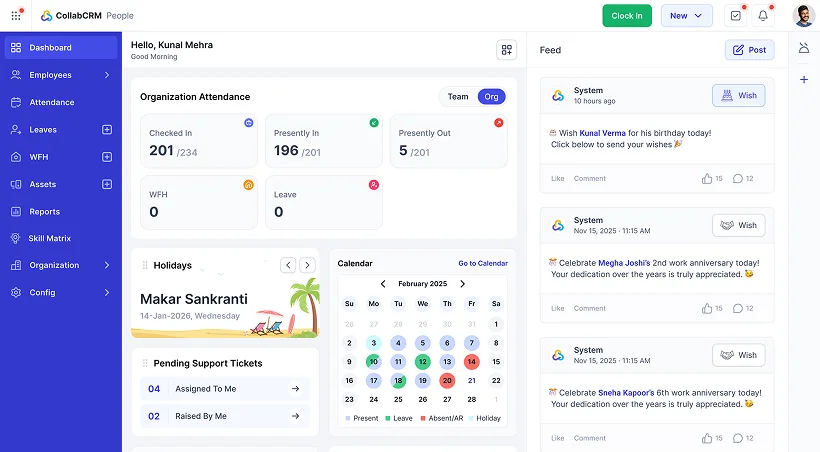Open the New dropdown
820x452 pixels.
pos(687,16)
